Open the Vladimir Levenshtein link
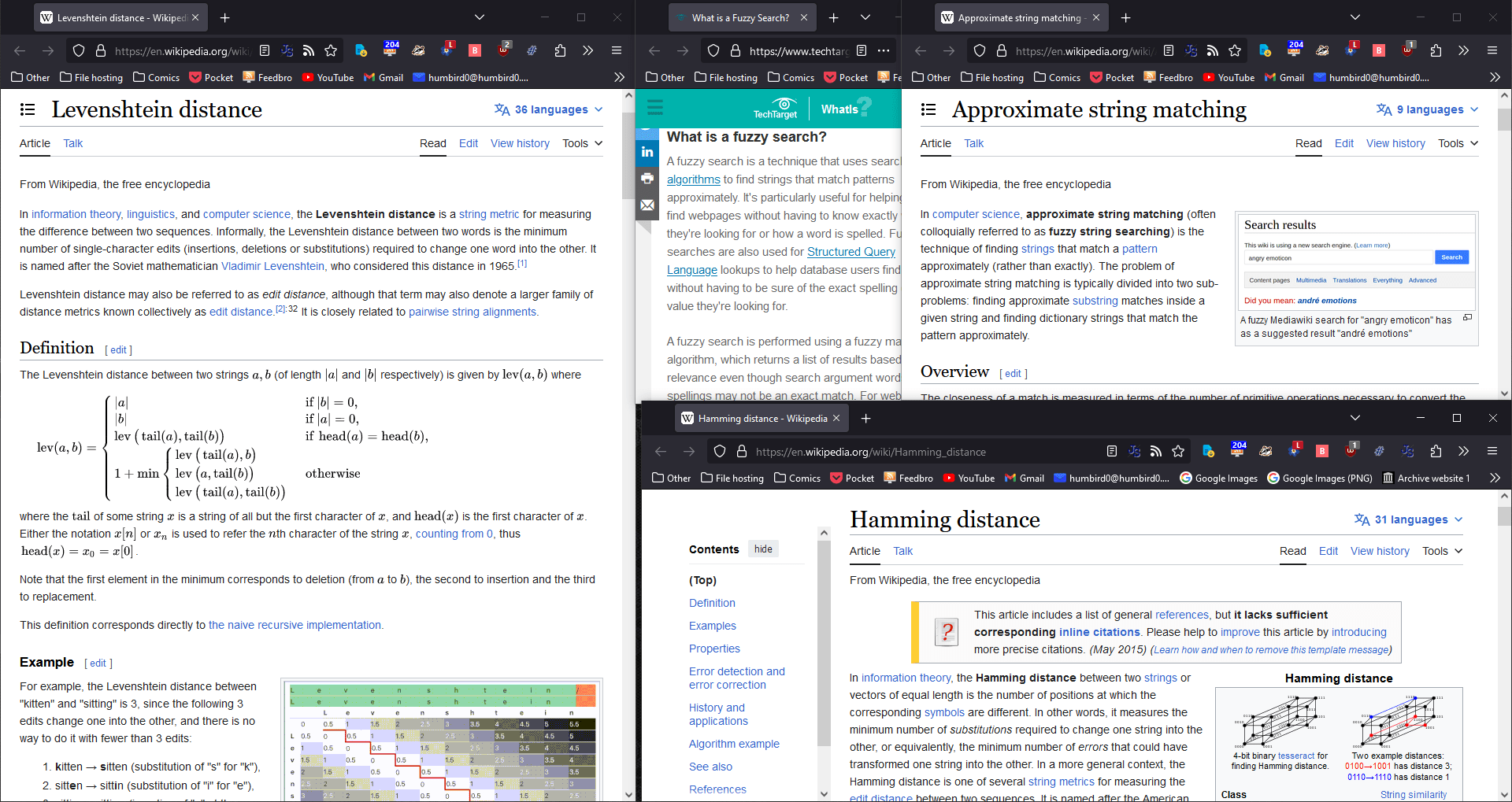 tap(272, 266)
